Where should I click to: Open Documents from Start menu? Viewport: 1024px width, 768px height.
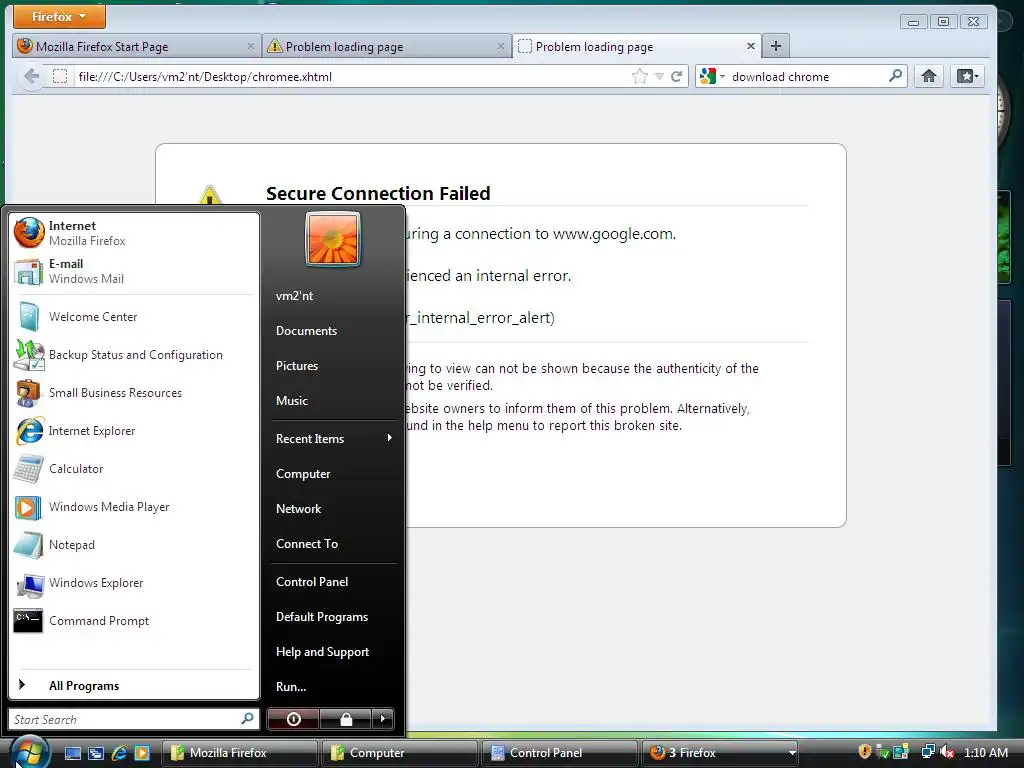tap(333, 330)
